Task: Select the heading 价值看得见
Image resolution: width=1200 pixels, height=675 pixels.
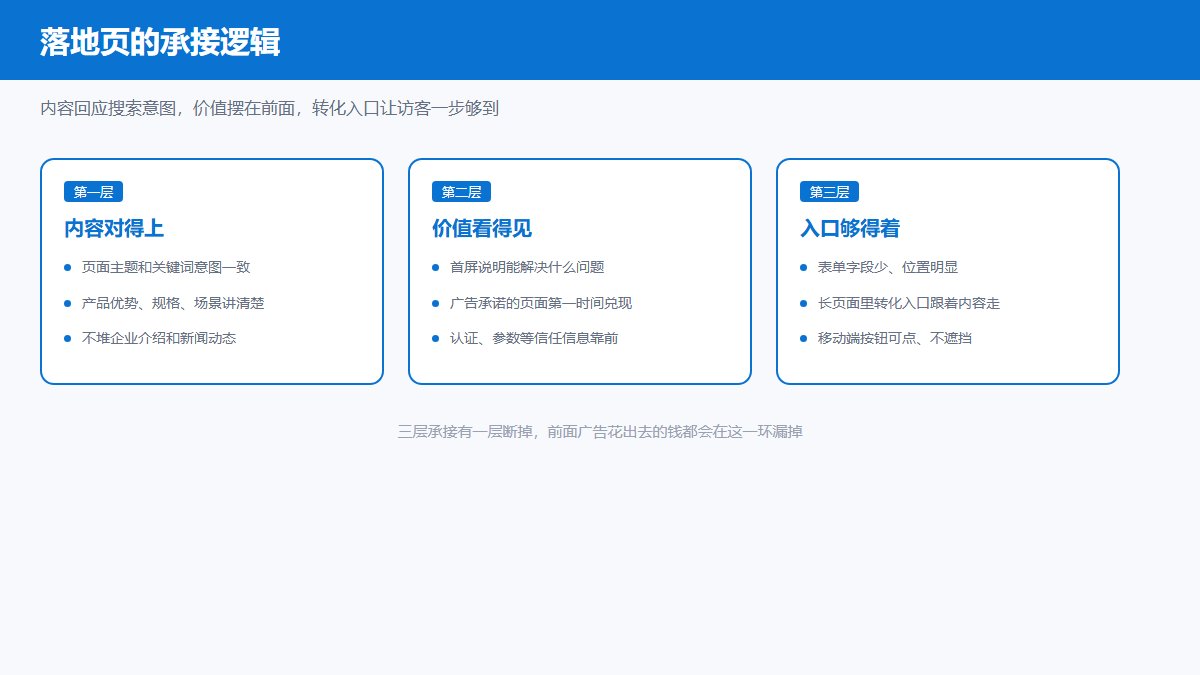Action: coord(482,228)
